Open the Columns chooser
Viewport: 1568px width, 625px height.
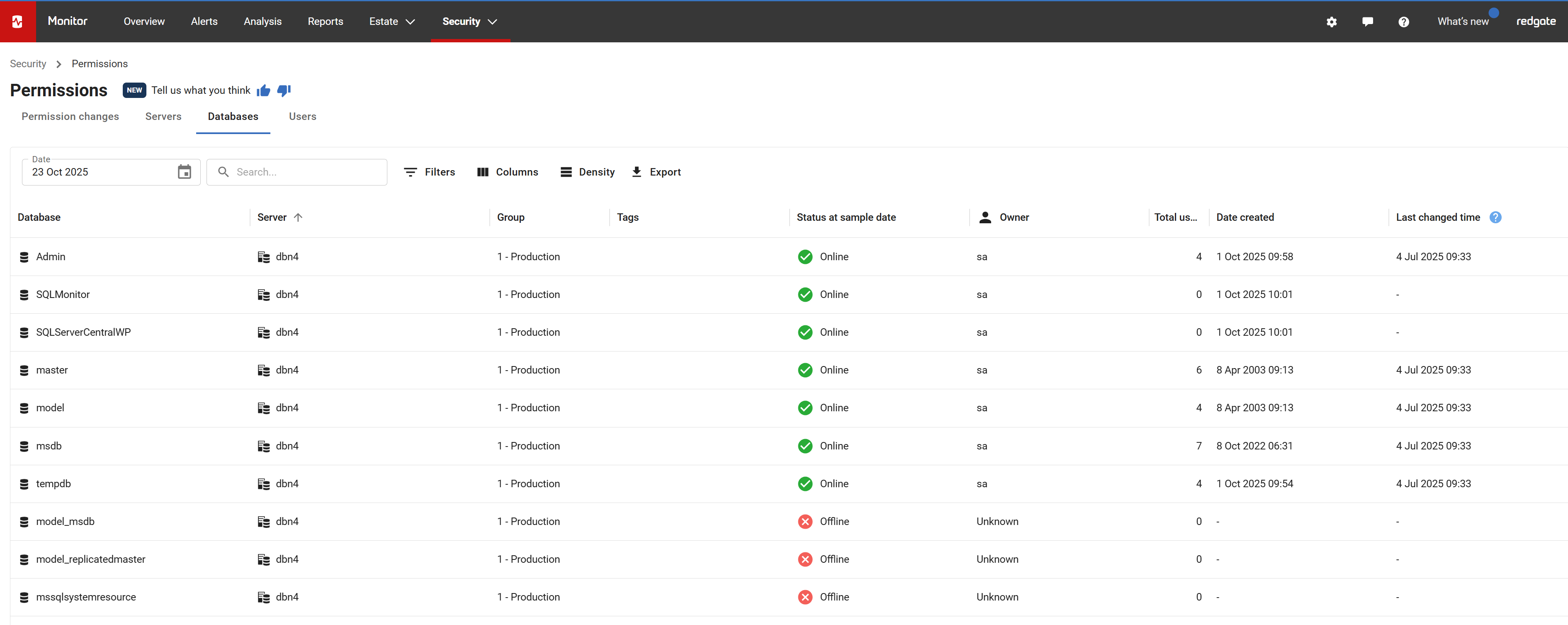507,172
